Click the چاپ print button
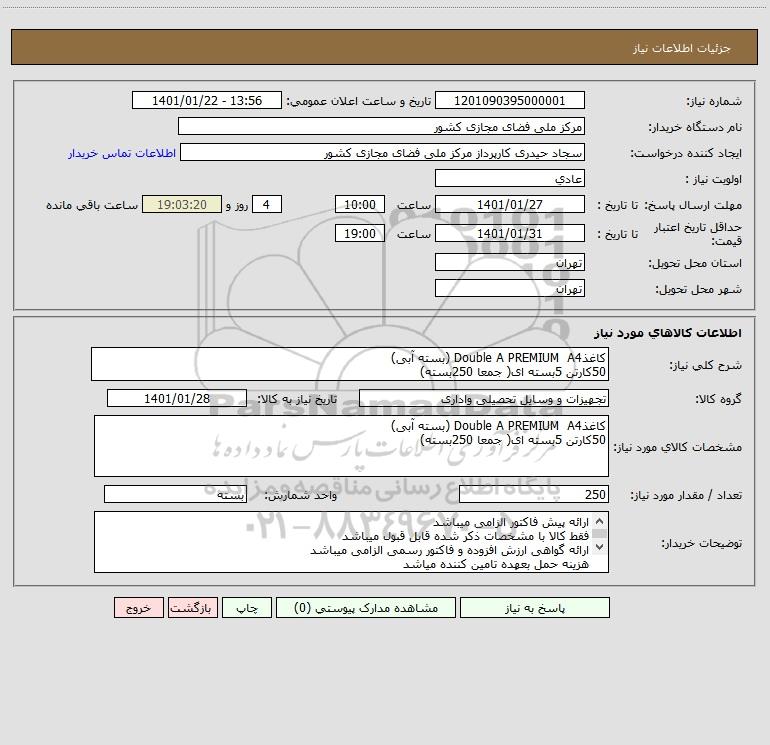 click(x=247, y=607)
